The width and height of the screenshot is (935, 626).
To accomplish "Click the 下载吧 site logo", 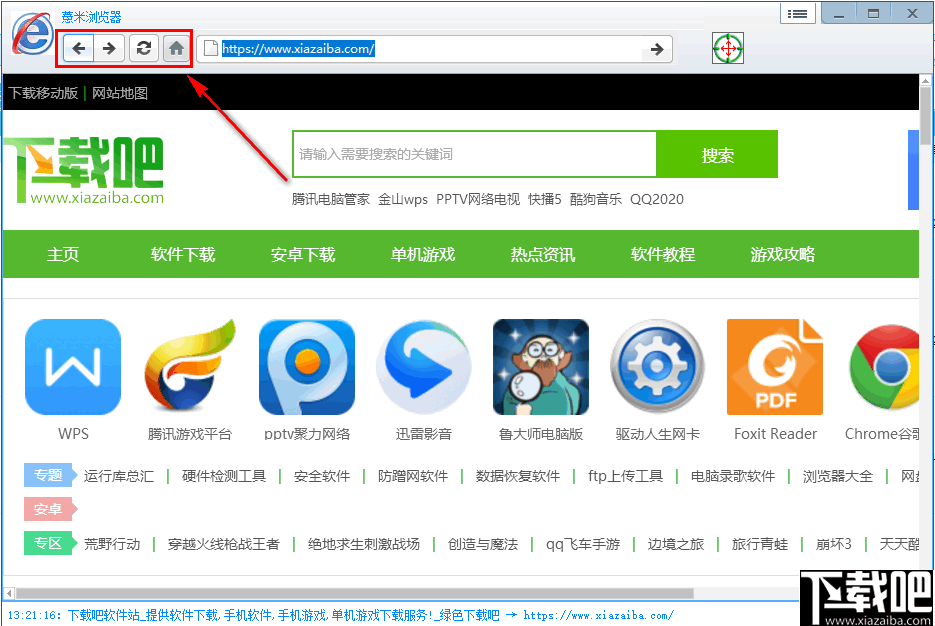I will pos(84,171).
